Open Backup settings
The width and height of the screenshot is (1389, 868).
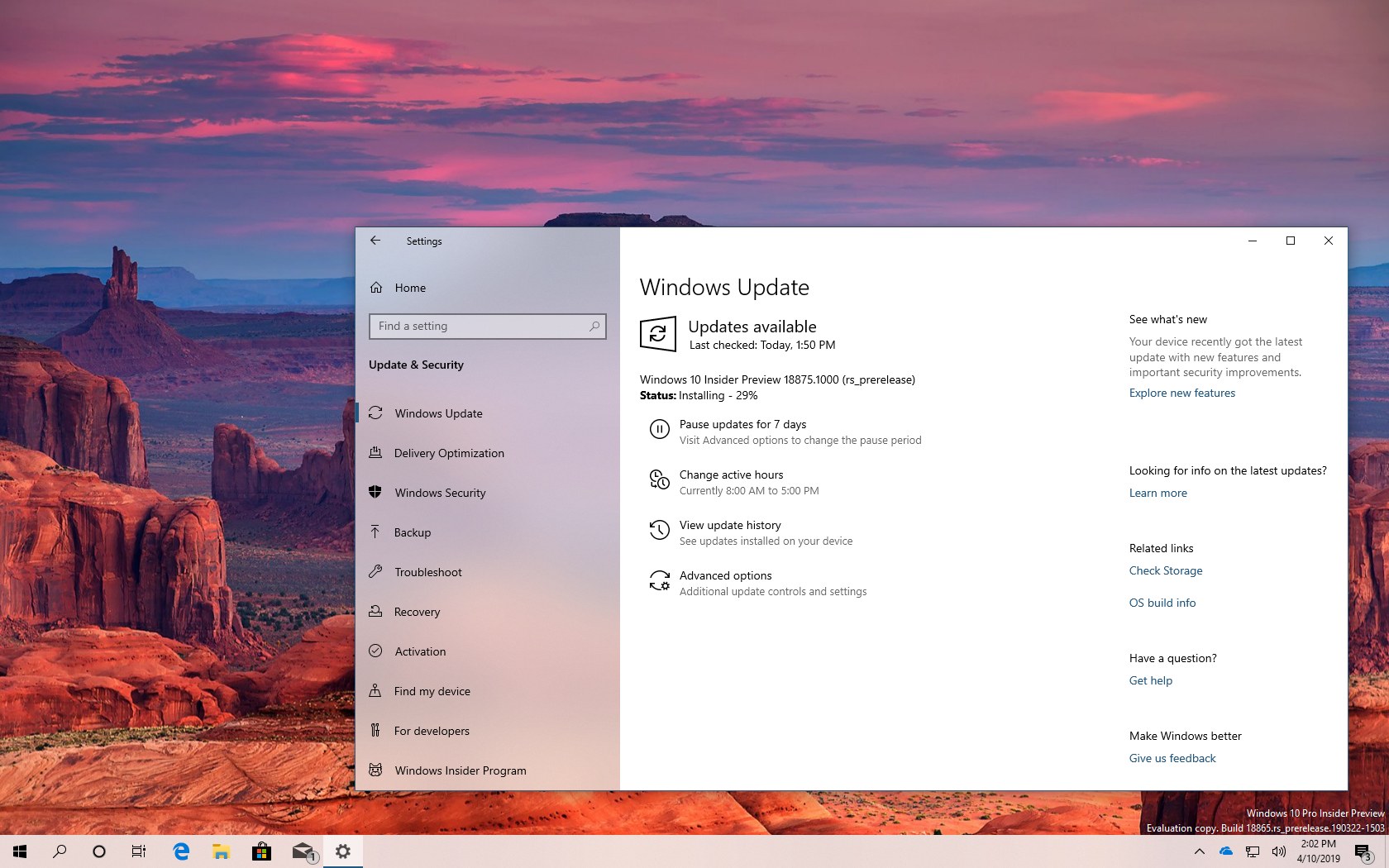pyautogui.click(x=413, y=532)
